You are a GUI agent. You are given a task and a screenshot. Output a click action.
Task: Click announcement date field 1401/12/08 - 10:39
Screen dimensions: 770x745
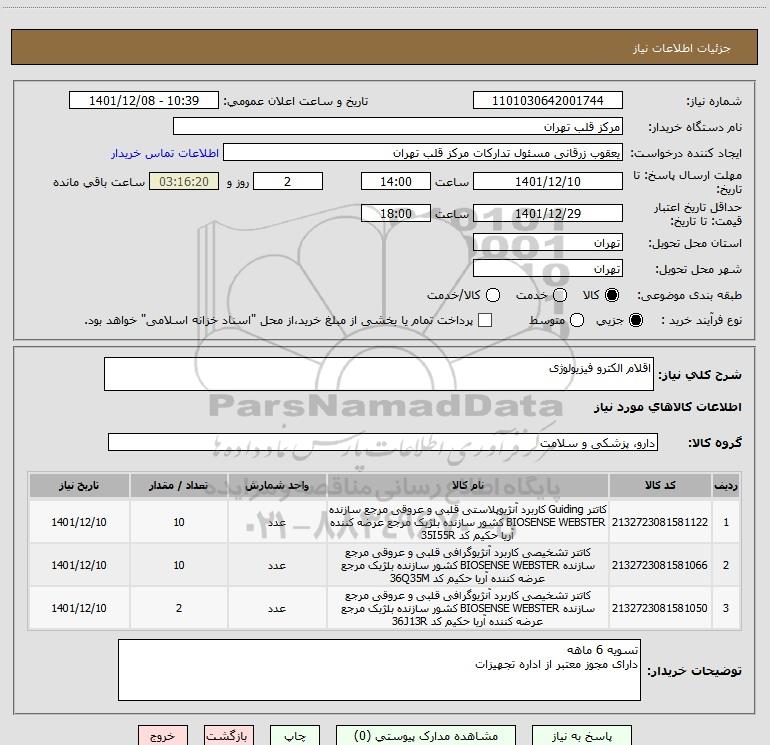pyautogui.click(x=144, y=101)
